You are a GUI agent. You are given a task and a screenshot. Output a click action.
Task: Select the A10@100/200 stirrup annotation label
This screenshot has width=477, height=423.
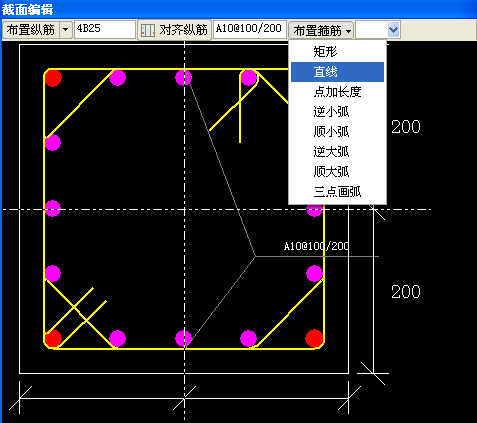[316, 246]
